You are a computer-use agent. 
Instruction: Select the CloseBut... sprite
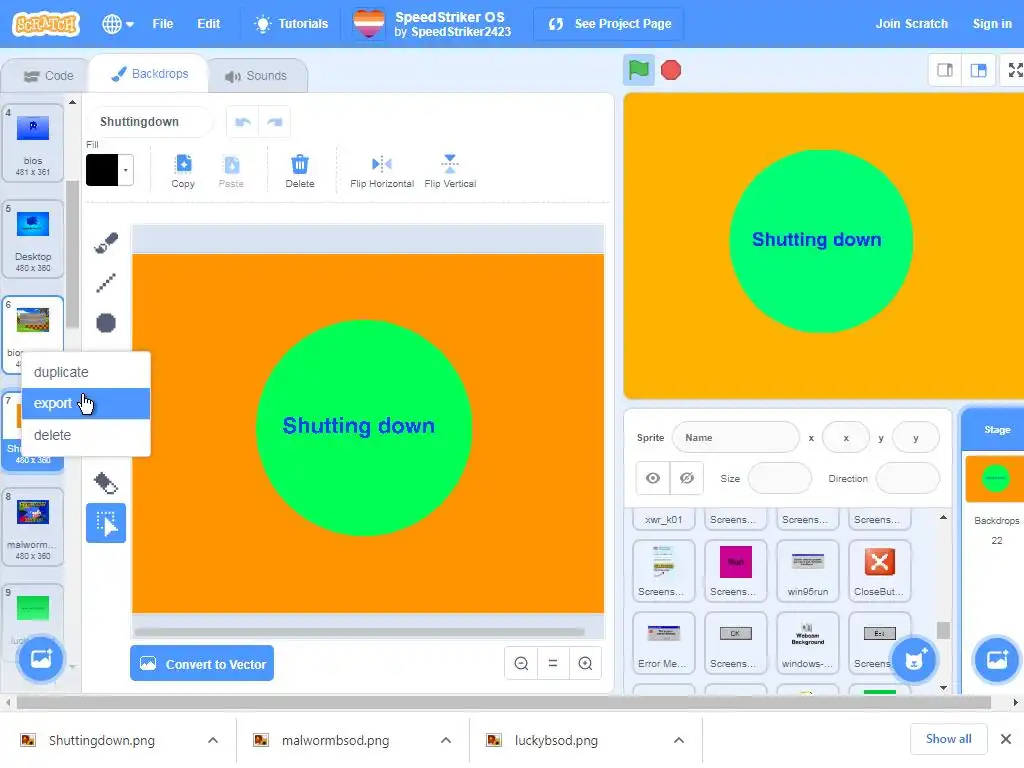(x=879, y=571)
